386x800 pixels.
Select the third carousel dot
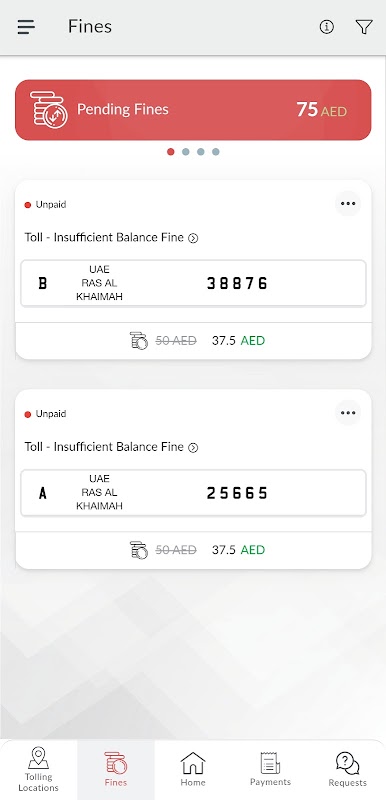coord(200,152)
